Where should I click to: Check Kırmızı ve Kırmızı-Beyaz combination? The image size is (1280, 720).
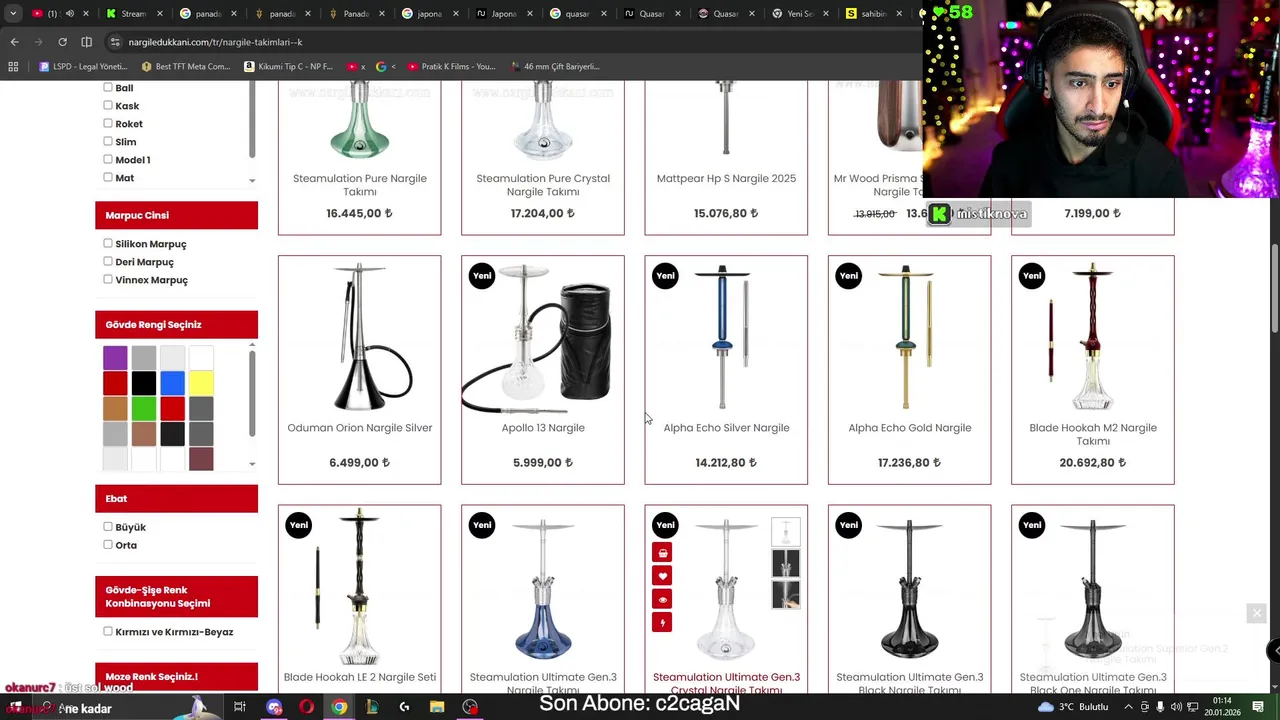[108, 631]
